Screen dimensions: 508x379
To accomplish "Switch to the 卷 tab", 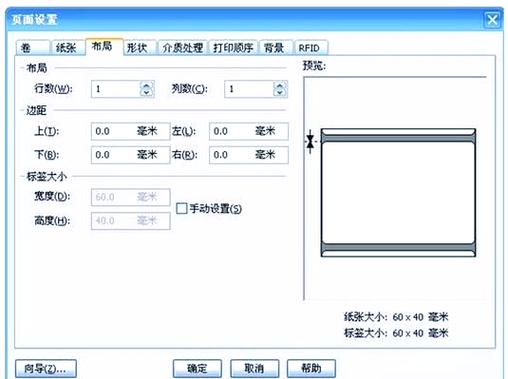I will point(33,48).
